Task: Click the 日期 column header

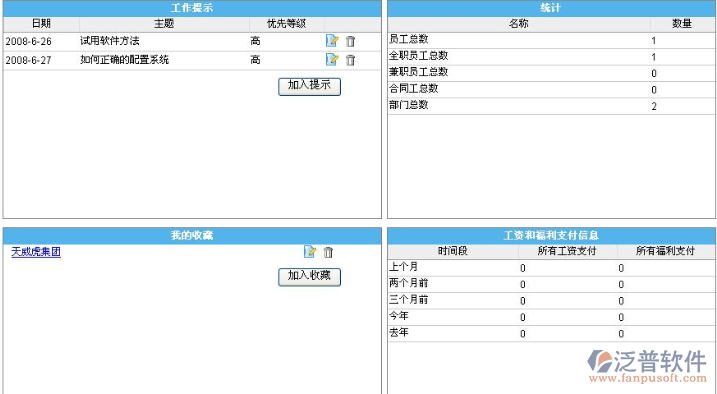Action: (x=41, y=24)
